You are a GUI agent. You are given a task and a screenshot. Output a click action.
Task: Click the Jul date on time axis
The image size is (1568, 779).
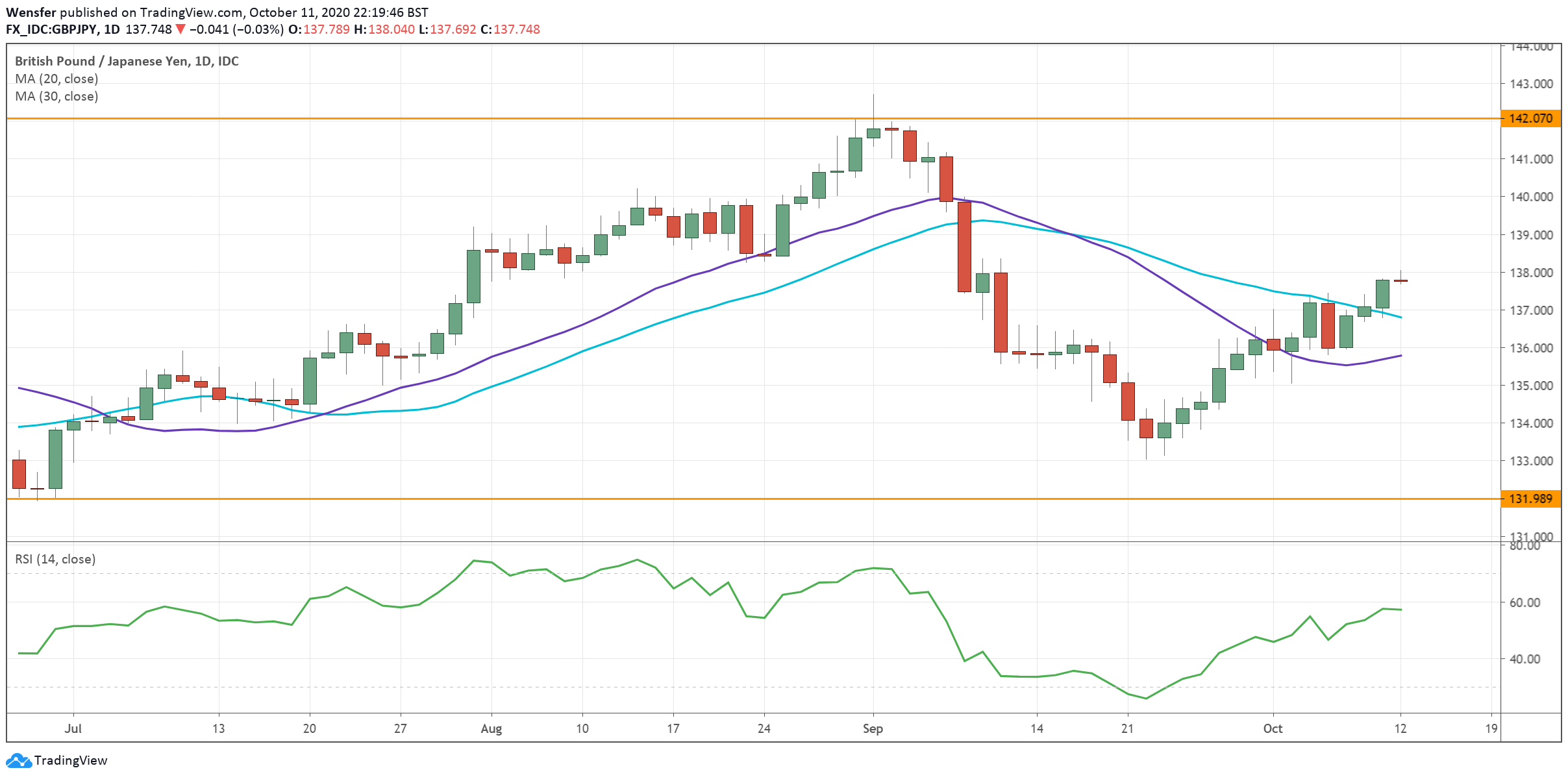[73, 728]
